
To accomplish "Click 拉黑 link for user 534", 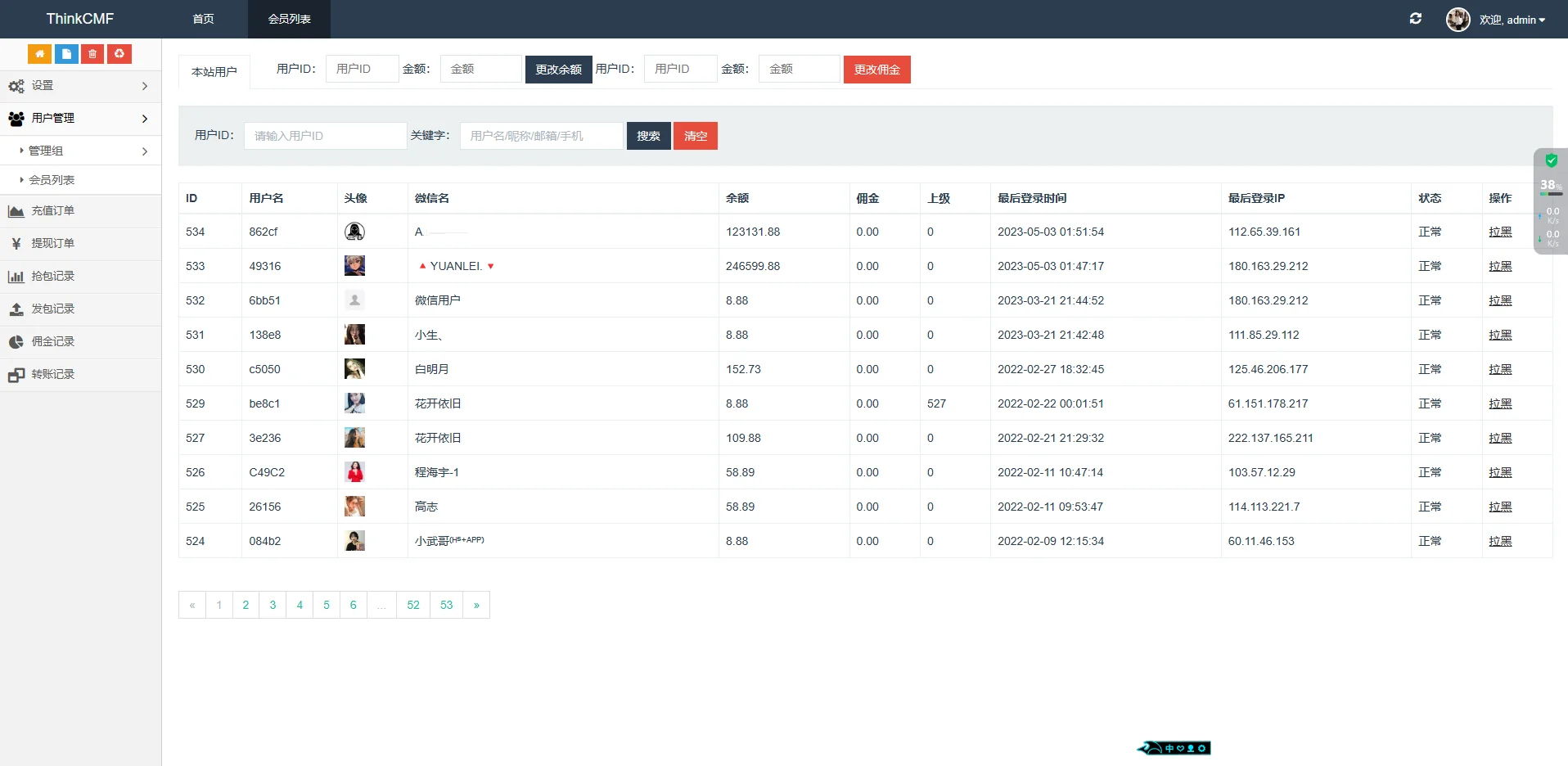I will tap(1500, 232).
